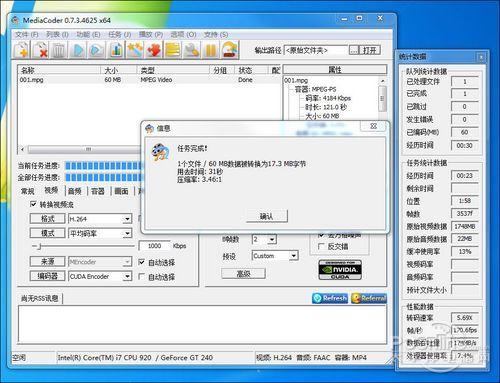The image size is (500, 383).
Task: Click the MediaCoder title bar app icon
Action: pyautogui.click(x=15, y=20)
